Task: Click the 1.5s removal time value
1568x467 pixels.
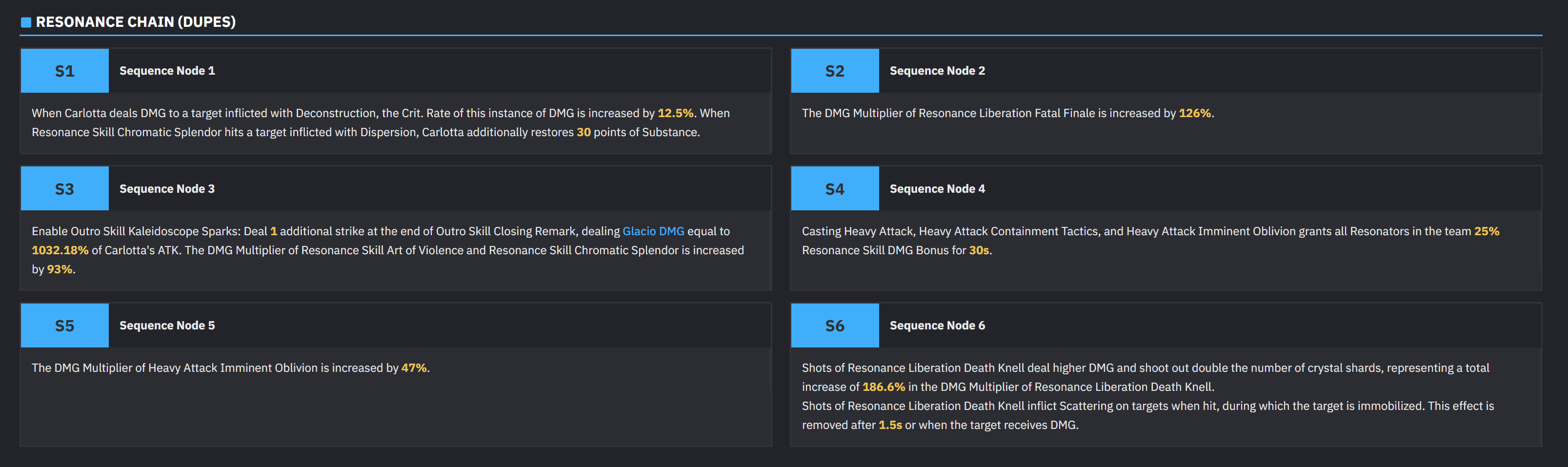Action: (x=890, y=425)
